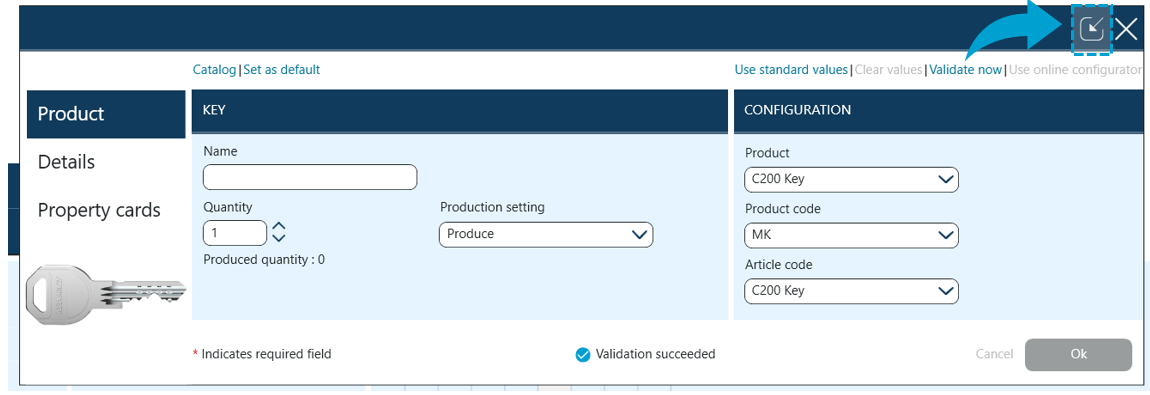Expand the Article code dropdown
This screenshot has width=1150, height=395.
coord(851,291)
